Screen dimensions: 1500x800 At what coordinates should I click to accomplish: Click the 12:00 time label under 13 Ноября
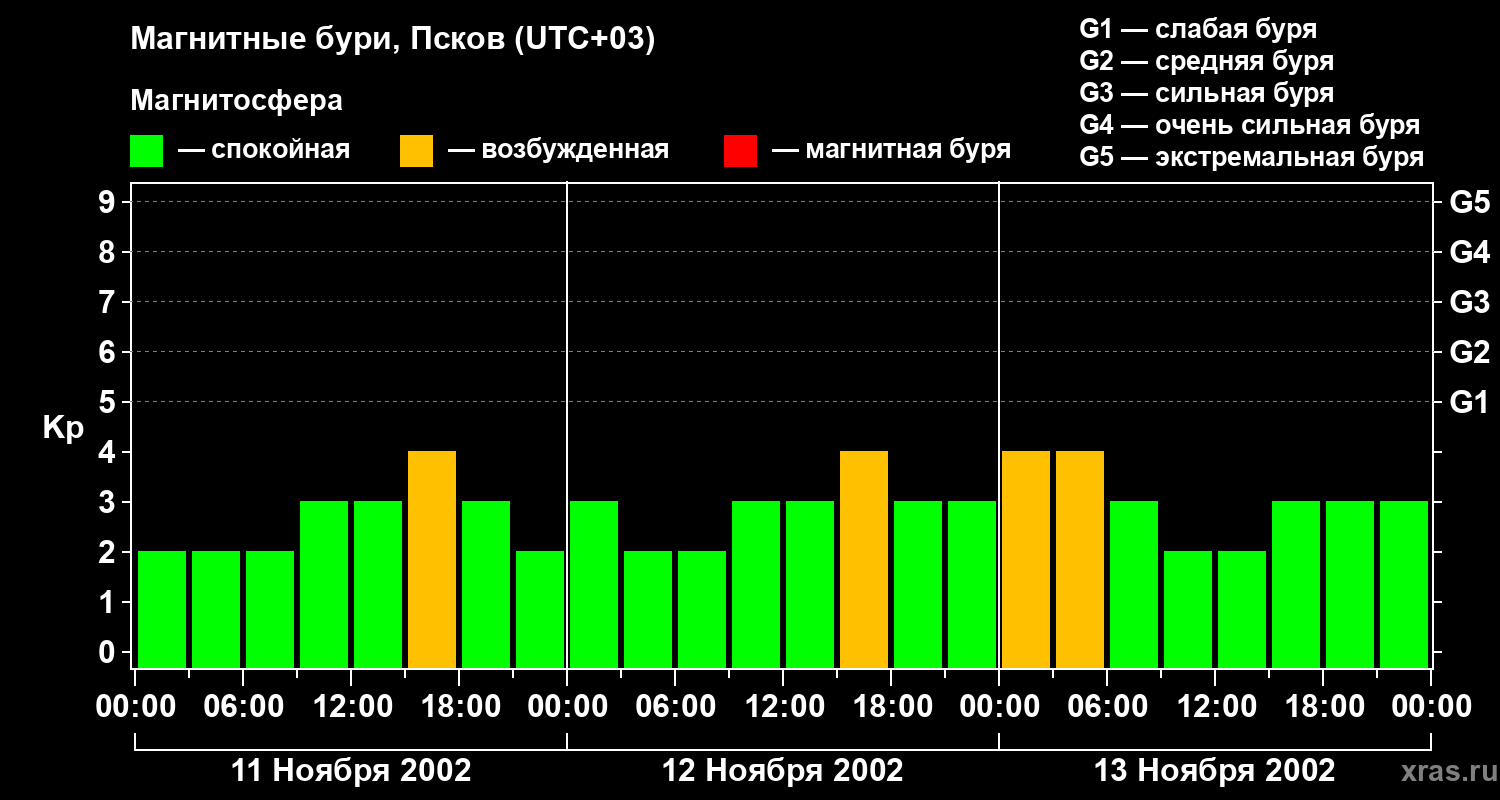click(x=1215, y=707)
